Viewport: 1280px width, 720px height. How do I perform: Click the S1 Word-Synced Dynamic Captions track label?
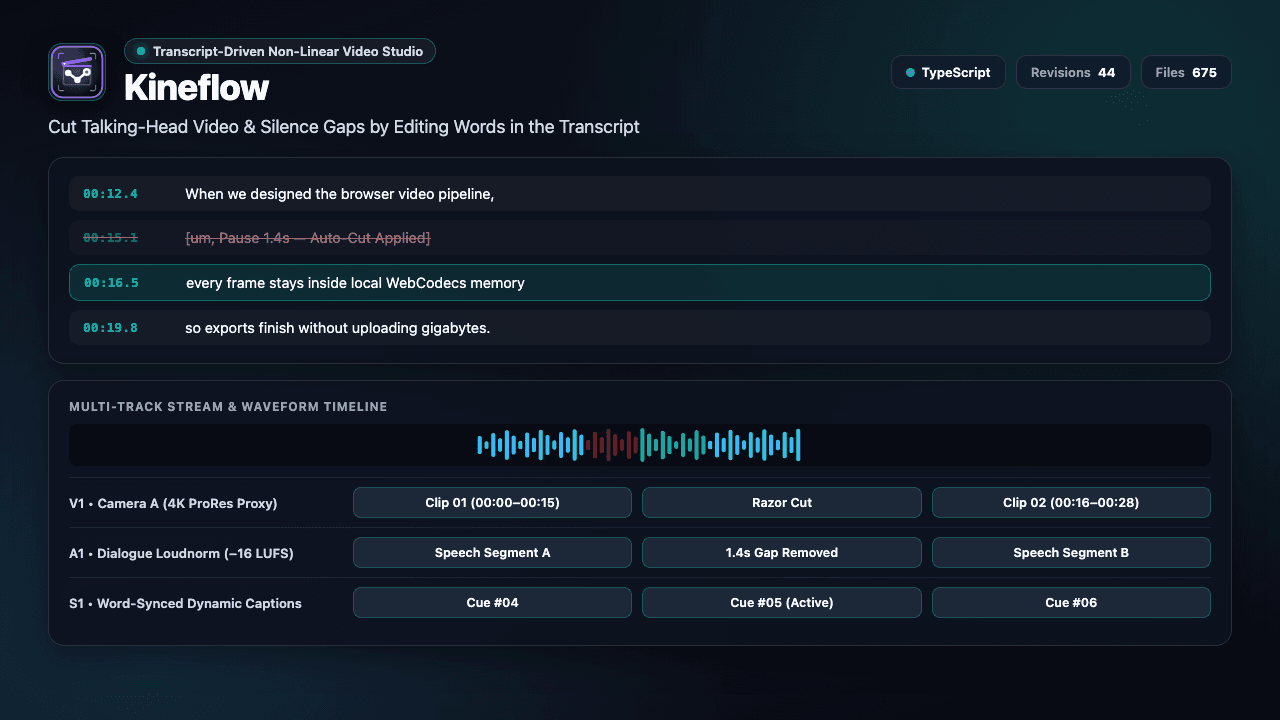185,603
